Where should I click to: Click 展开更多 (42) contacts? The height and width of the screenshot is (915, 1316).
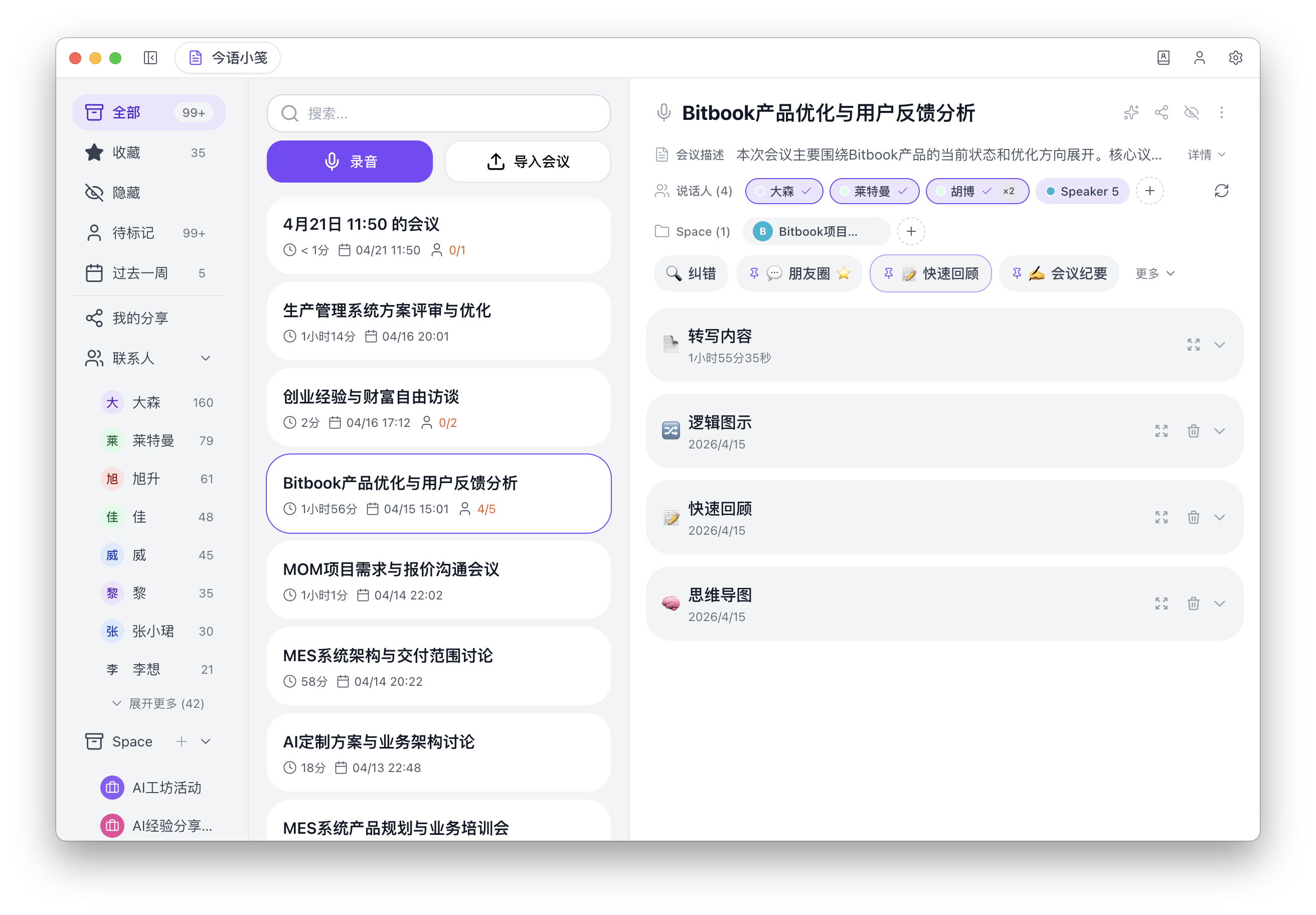[158, 703]
